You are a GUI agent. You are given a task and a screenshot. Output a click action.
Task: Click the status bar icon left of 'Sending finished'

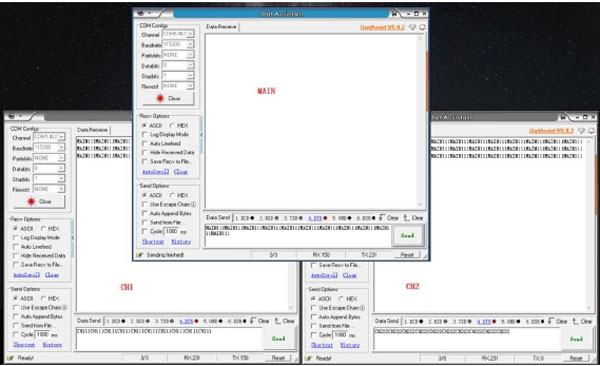click(140, 255)
